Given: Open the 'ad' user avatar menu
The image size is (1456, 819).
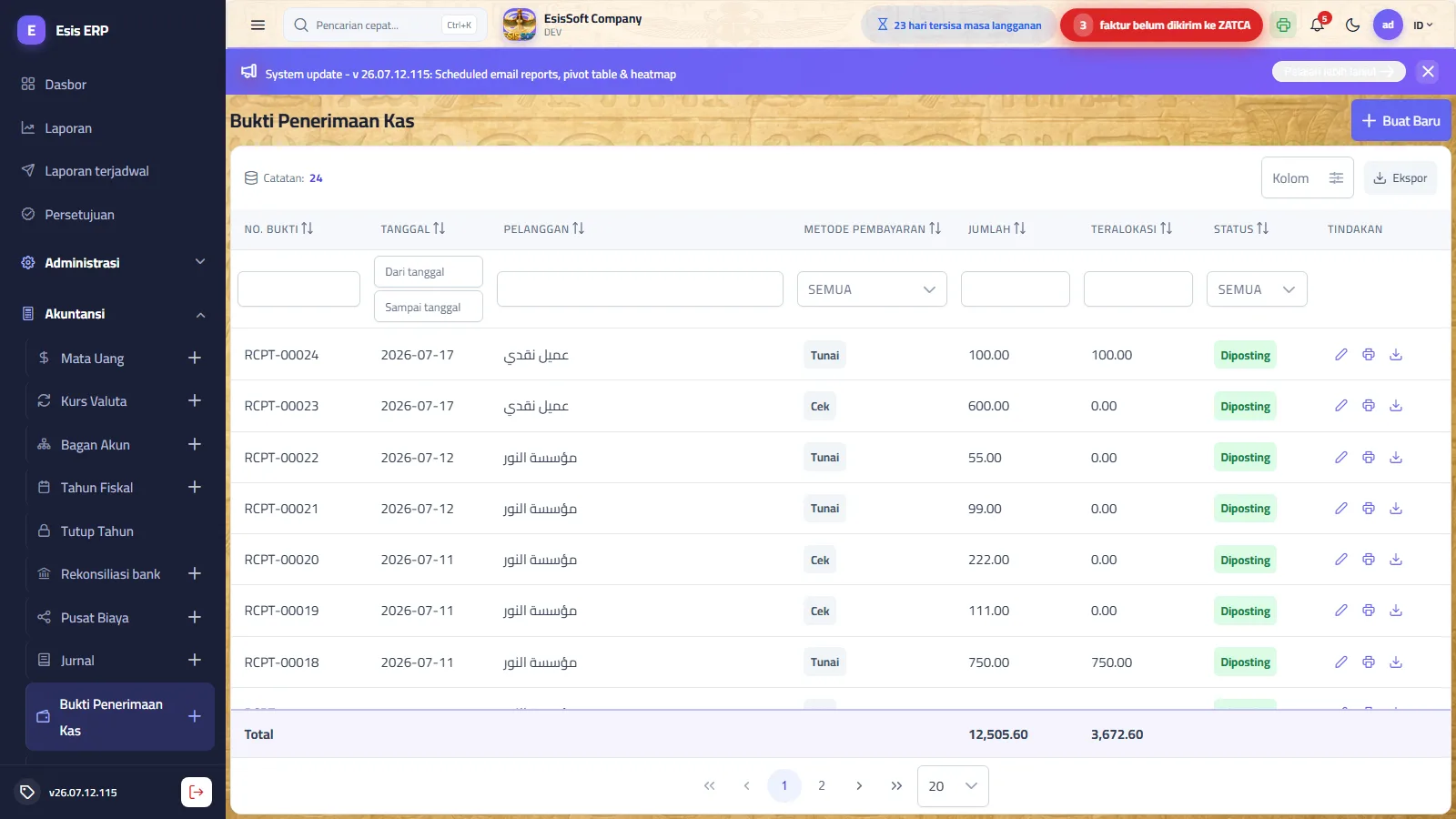Looking at the screenshot, I should [1388, 25].
